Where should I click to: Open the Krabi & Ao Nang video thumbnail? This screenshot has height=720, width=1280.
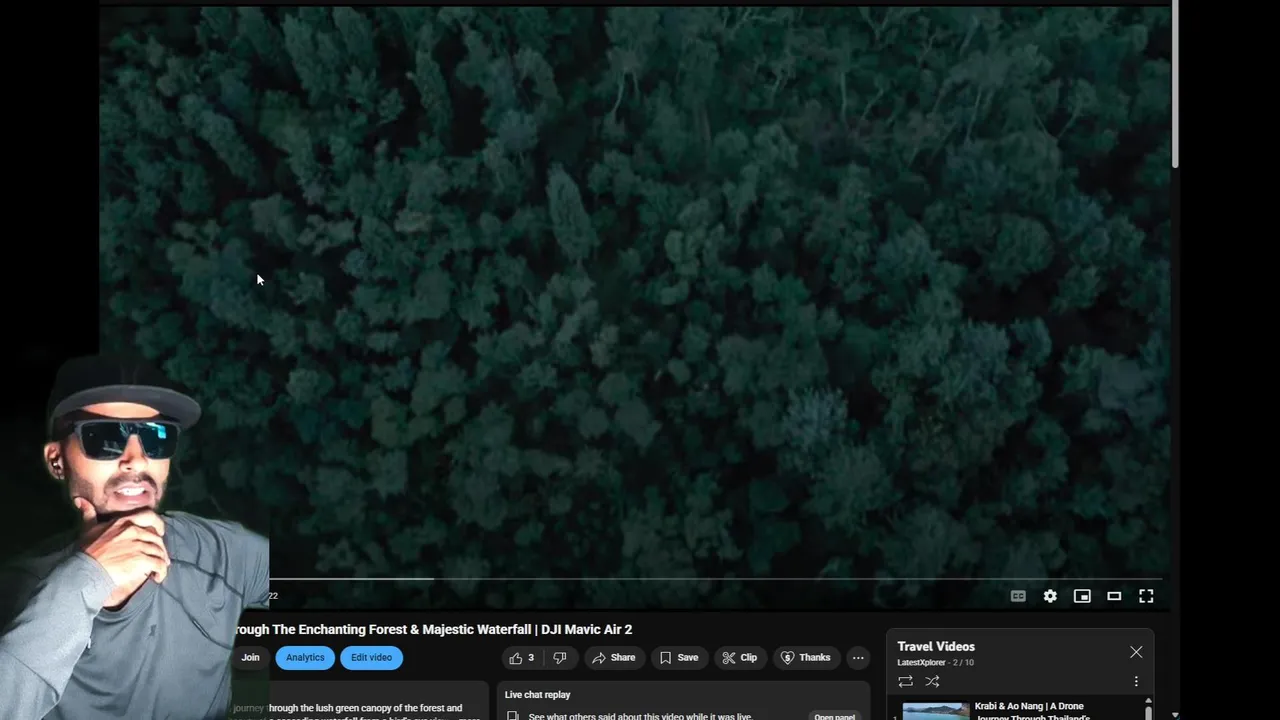pos(935,711)
